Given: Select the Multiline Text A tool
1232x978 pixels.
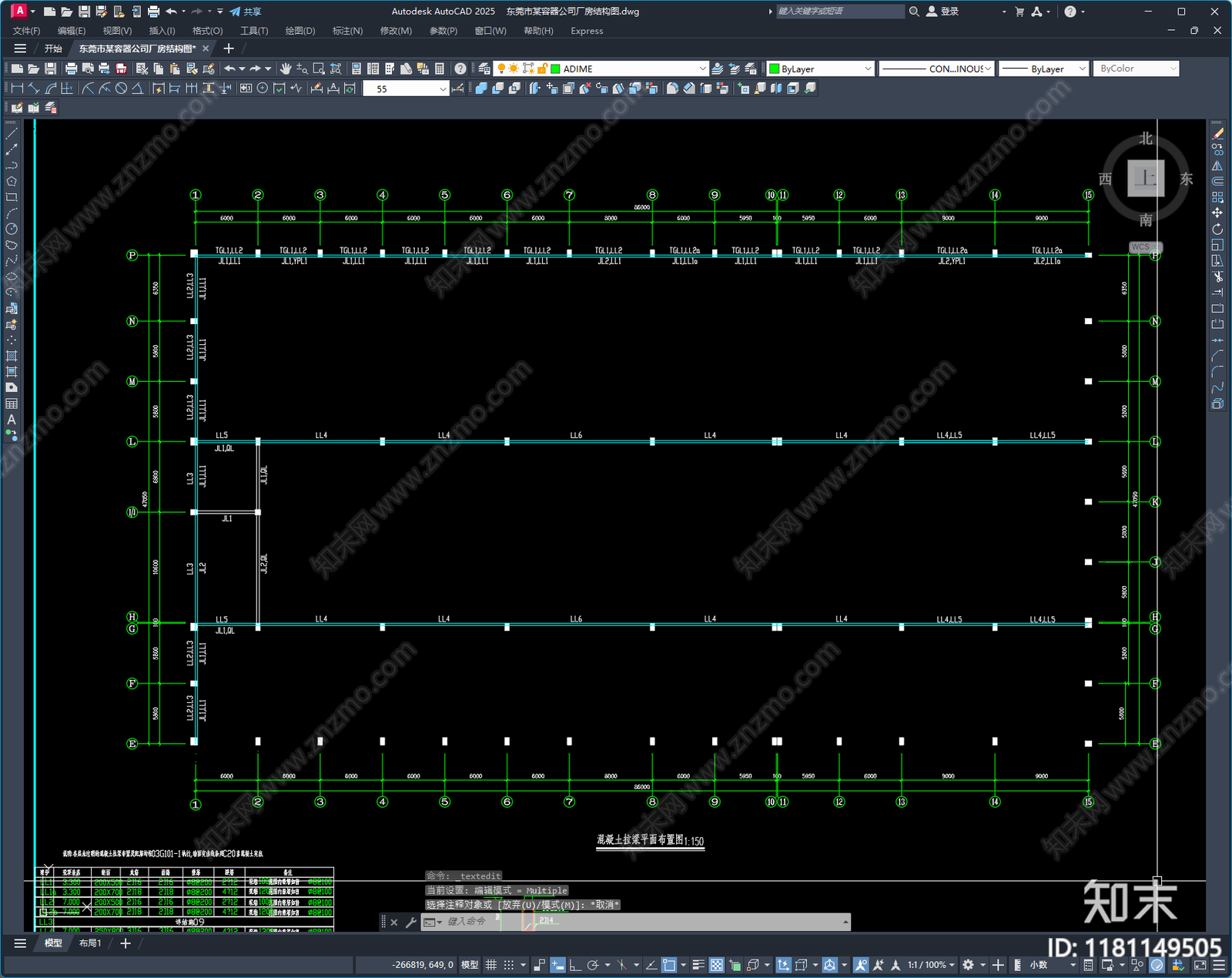Looking at the screenshot, I should pyautogui.click(x=12, y=420).
